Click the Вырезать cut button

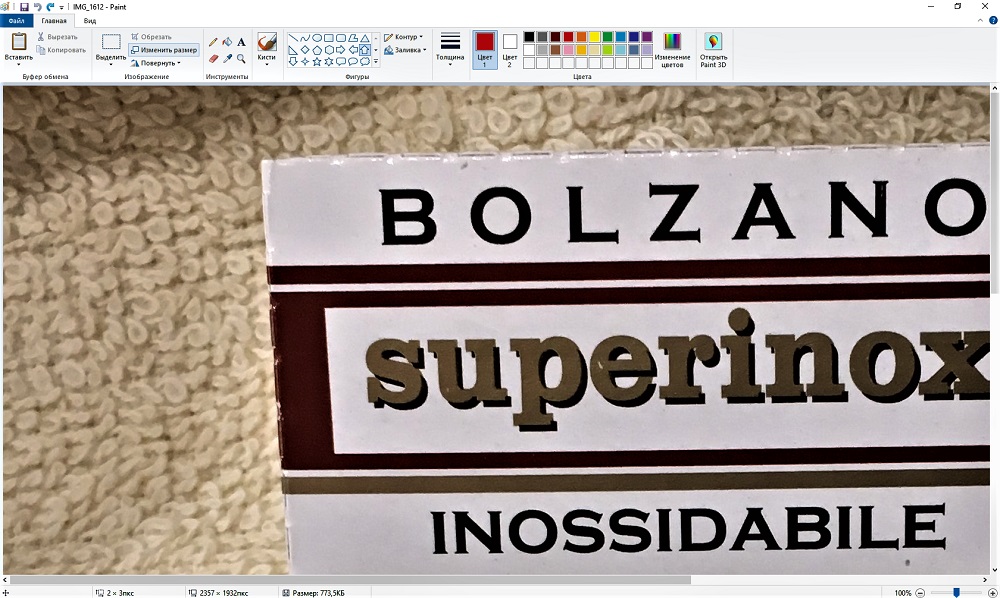coord(57,37)
